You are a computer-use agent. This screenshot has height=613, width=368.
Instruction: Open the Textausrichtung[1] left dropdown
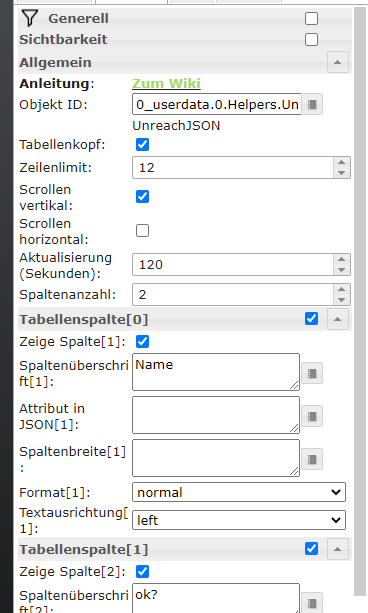click(x=239, y=520)
